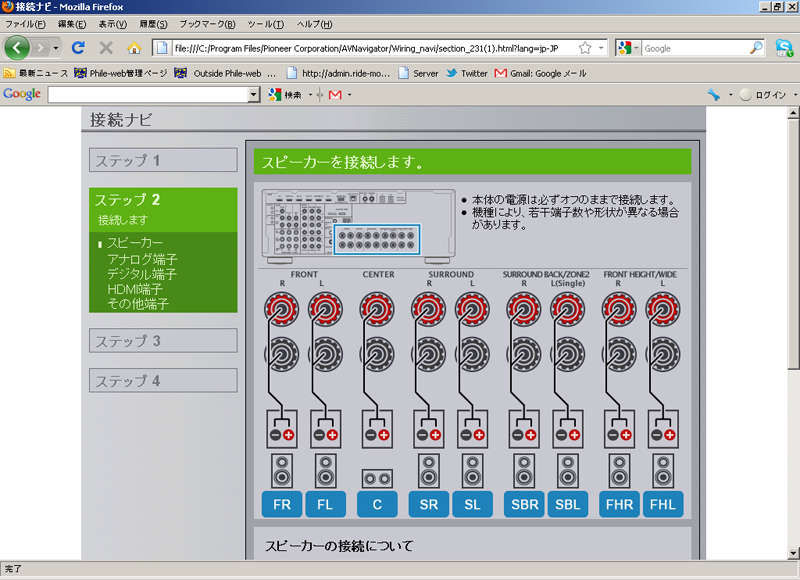Reload the page with the refresh icon
800x580 pixels.
tap(78, 48)
